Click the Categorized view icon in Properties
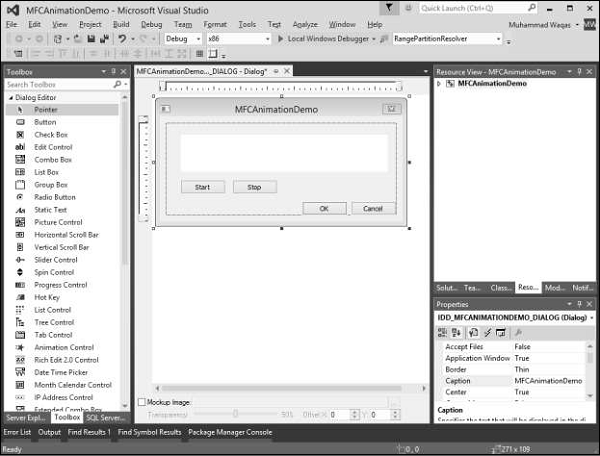 coord(442,333)
